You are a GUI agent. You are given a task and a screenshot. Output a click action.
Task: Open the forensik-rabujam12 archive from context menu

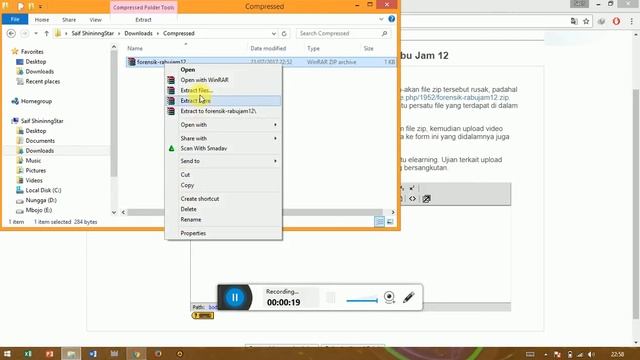(188, 70)
